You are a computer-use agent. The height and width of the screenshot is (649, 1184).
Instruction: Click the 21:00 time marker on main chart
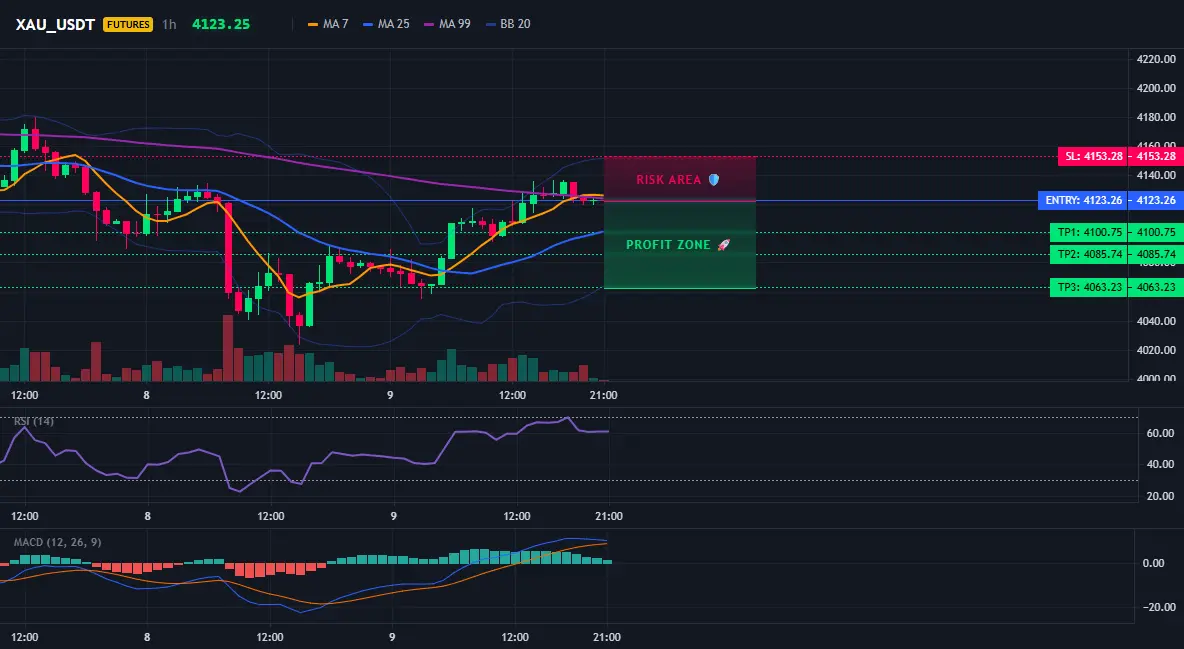point(603,395)
